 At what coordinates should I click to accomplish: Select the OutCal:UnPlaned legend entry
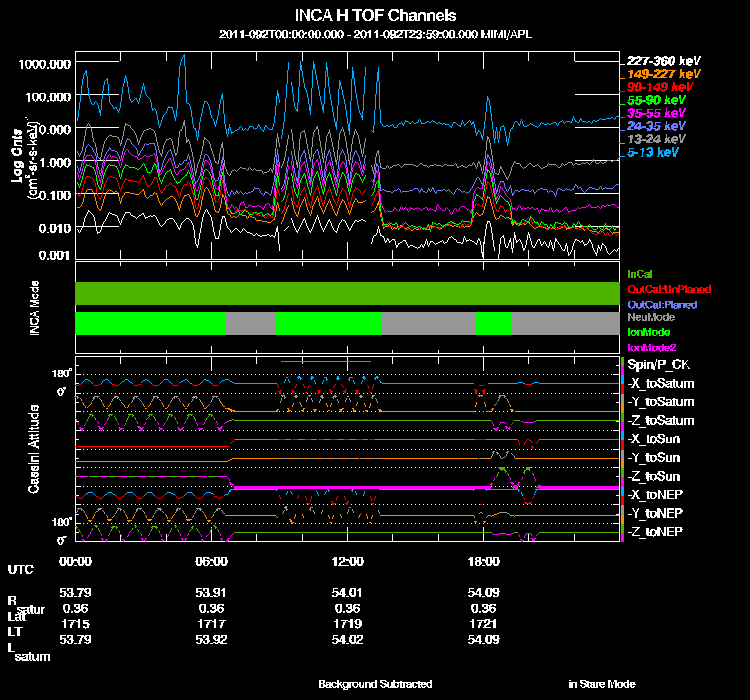[x=669, y=288]
